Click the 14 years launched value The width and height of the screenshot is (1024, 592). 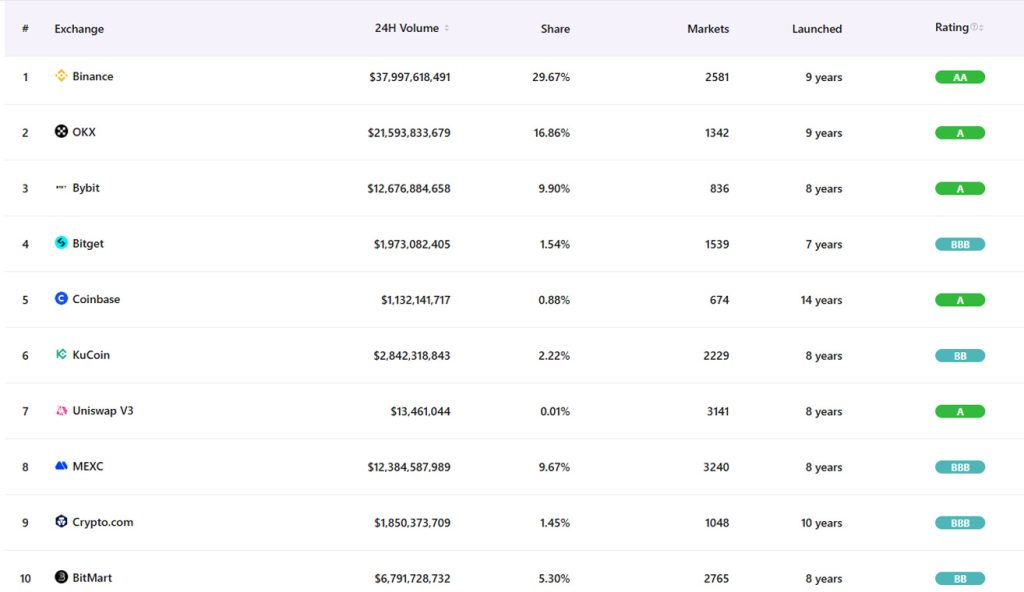pos(822,300)
